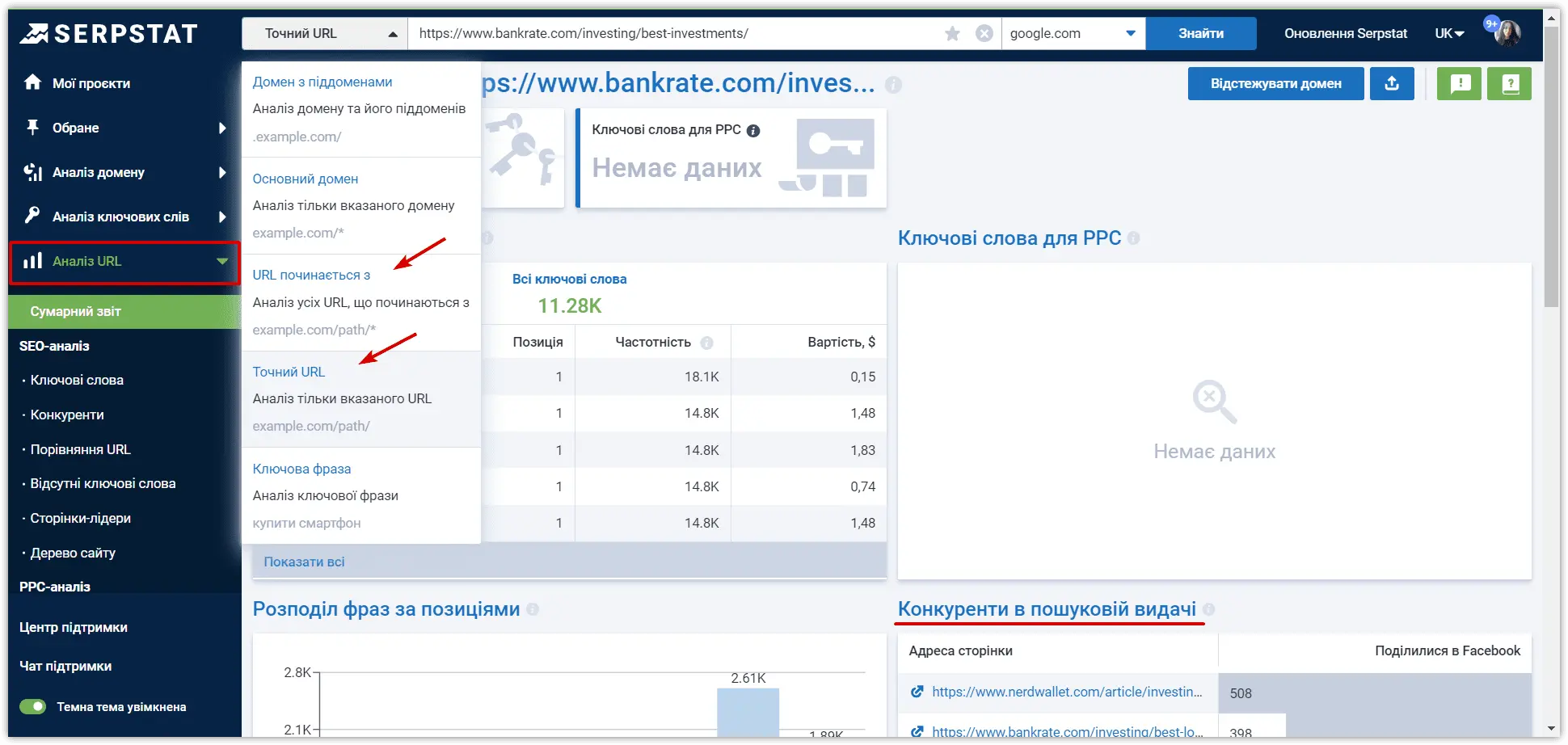Click Показати всі link
1568x745 pixels.
(304, 562)
